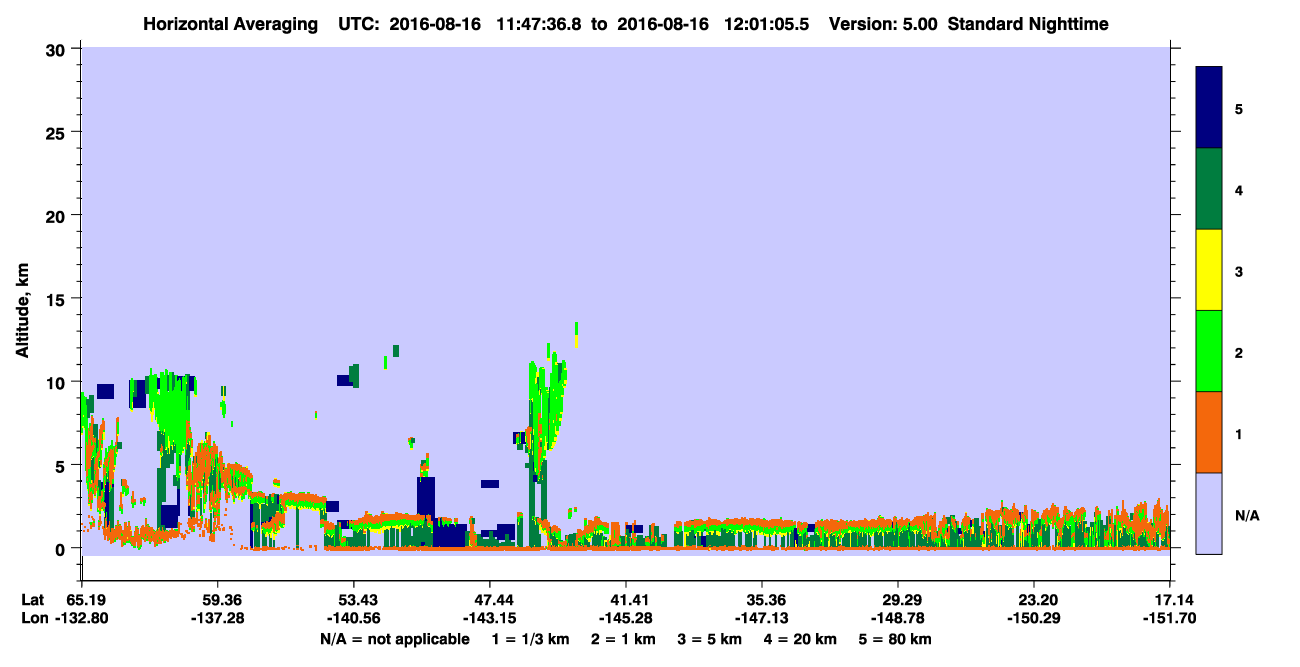Click the 'Standard Nighttime' title text

pyautogui.click(x=1028, y=24)
